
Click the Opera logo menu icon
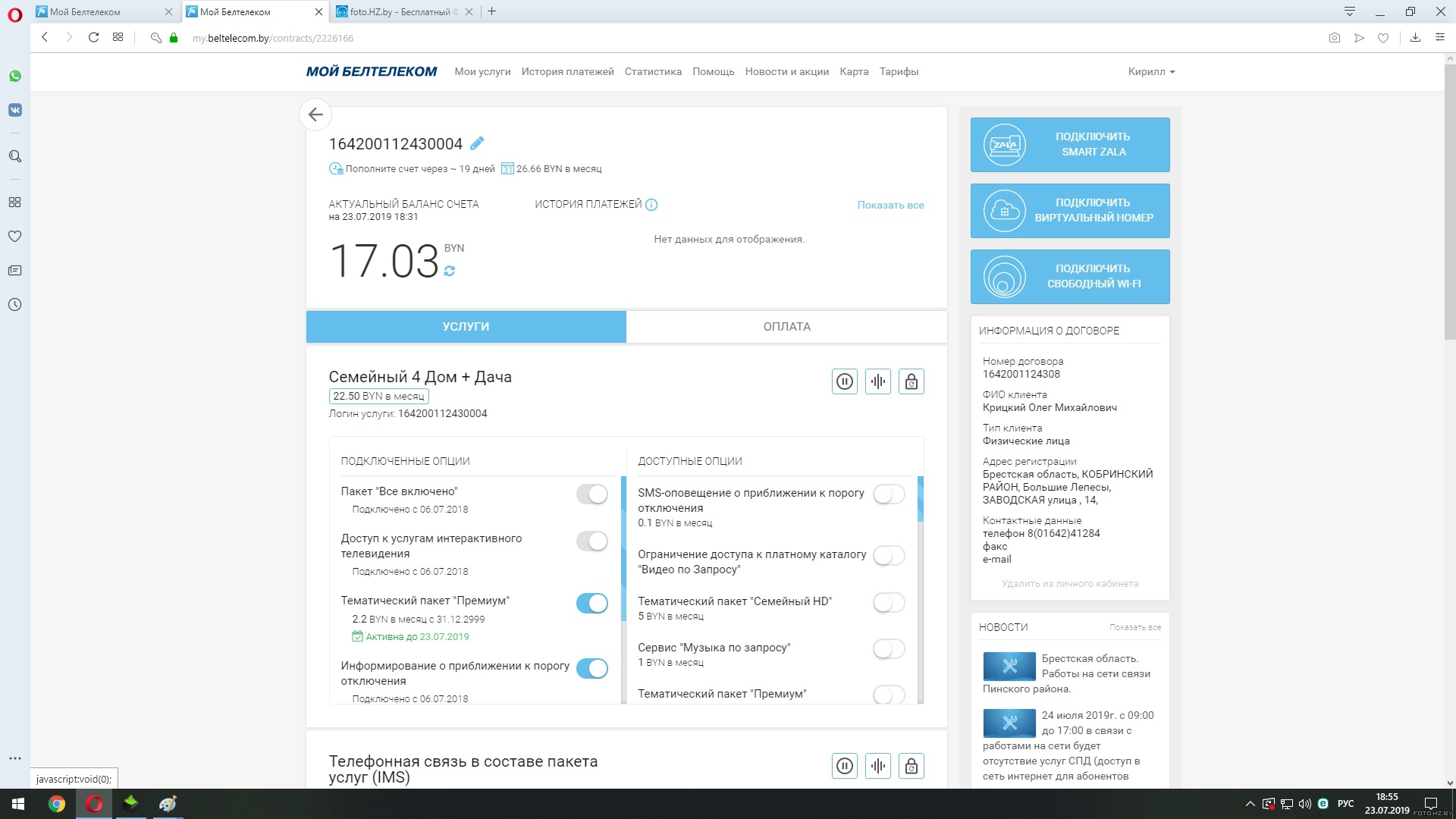[x=15, y=15]
